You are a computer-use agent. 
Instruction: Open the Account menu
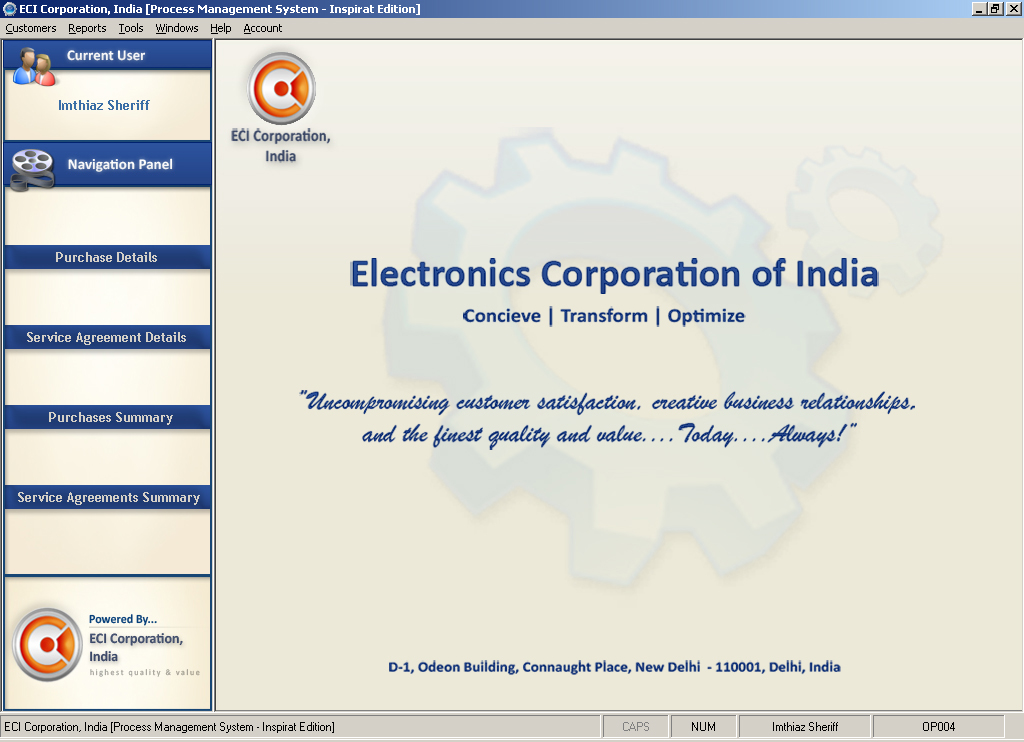coord(263,28)
